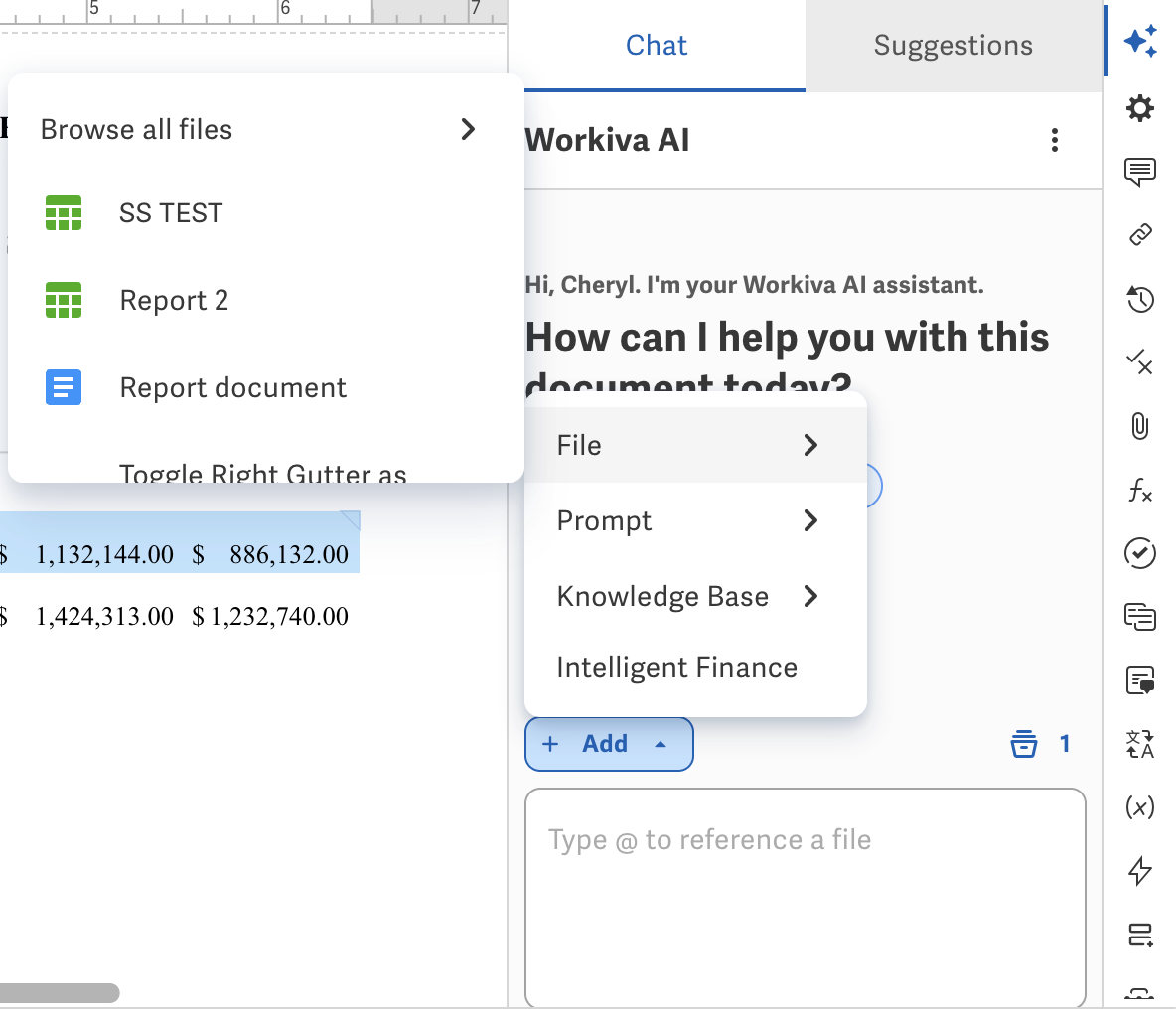This screenshot has width=1176, height=1009.
Task: Open the stacked rows with plus icon
Action: click(x=1140, y=935)
